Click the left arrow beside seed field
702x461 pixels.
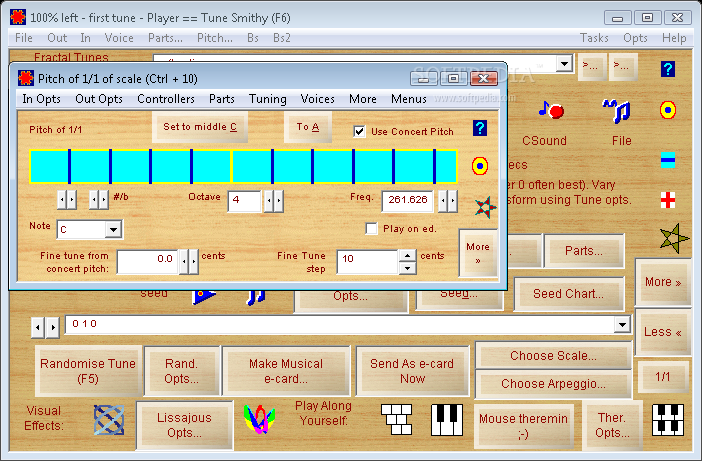38,327
